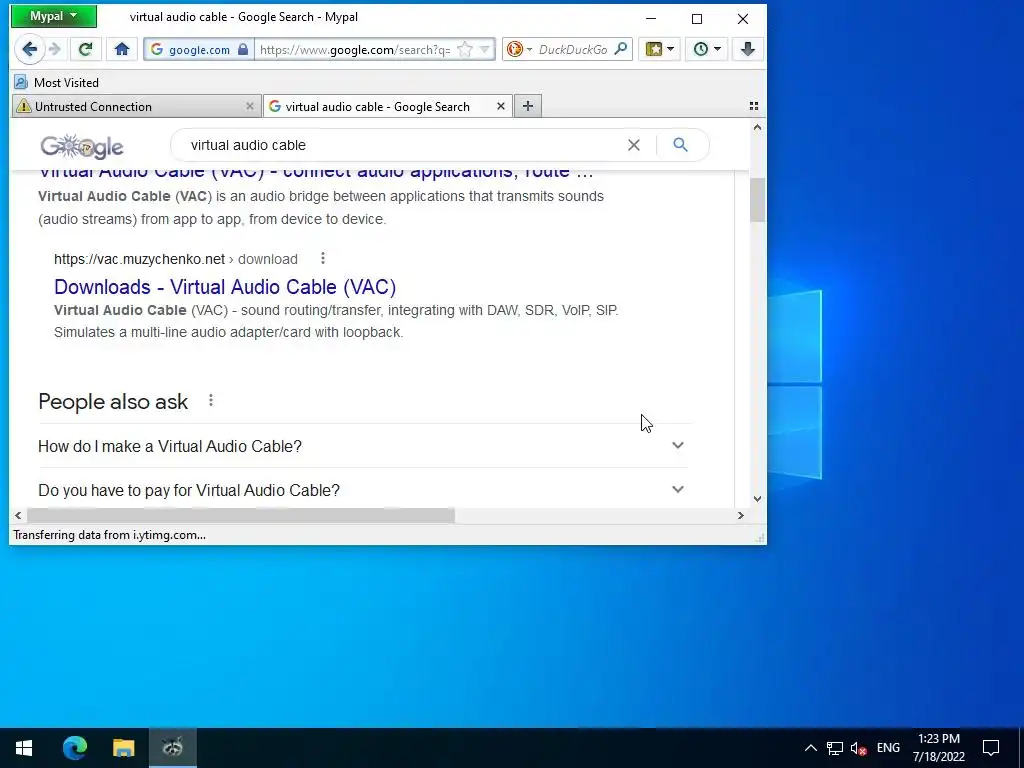1024x768 pixels.
Task: Clear the Google search query
Action: [633, 145]
